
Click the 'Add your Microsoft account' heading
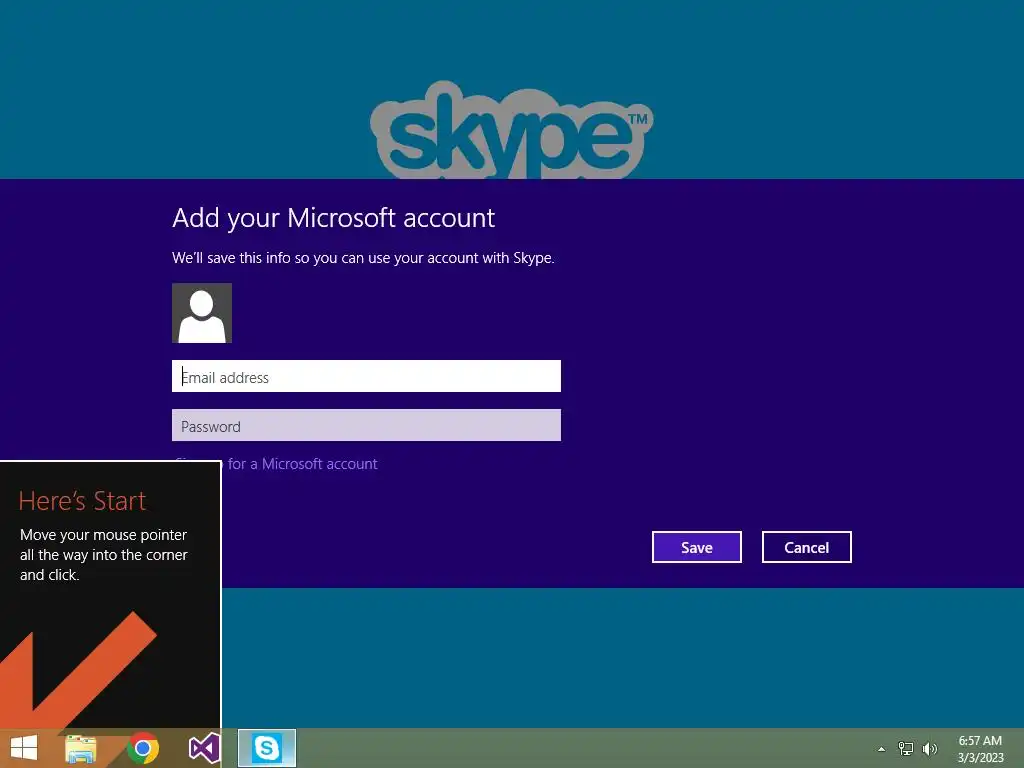coord(334,217)
